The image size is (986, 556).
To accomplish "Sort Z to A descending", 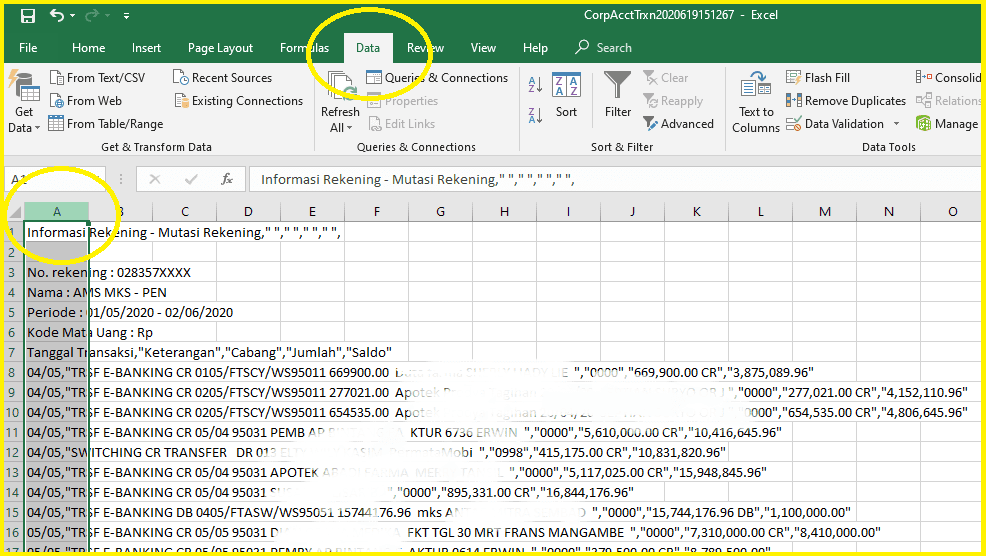I will coord(535,115).
